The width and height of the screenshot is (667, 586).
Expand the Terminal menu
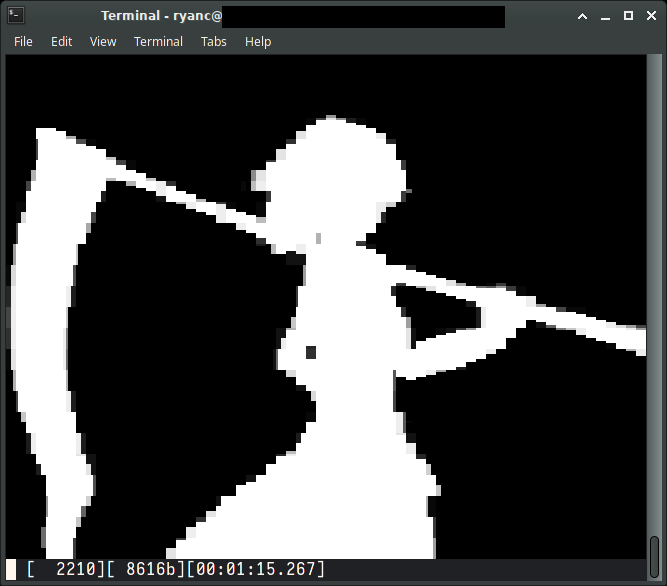(x=158, y=41)
